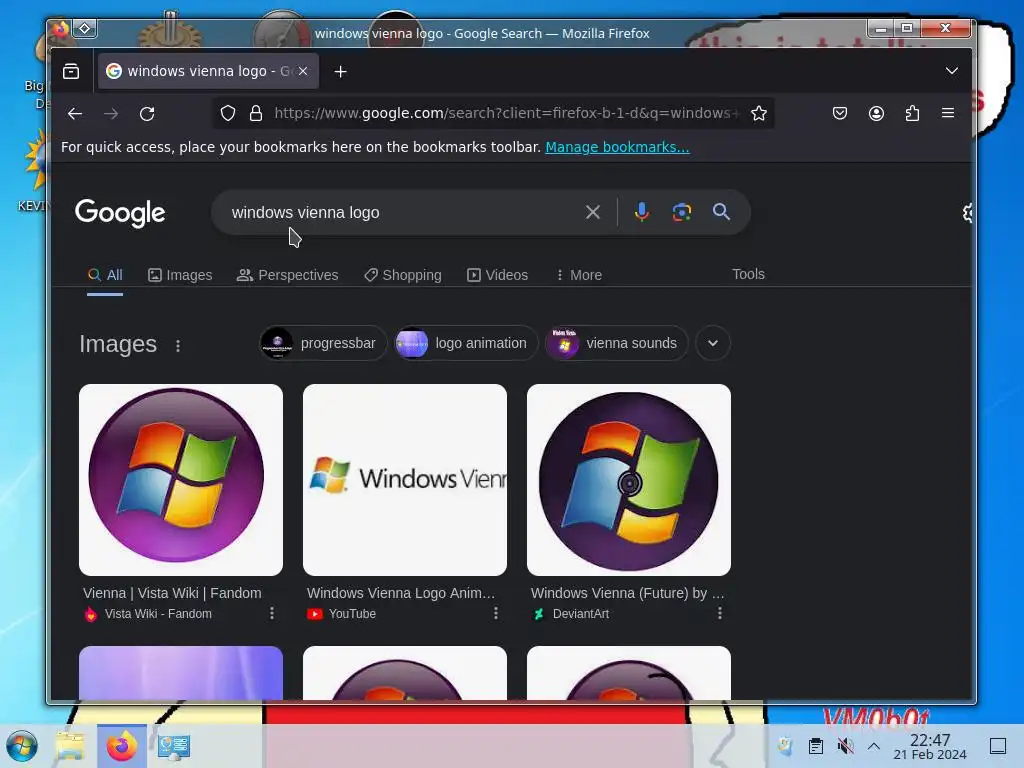
Task: Open Windows Vienna Logo Anim... link
Action: (x=401, y=593)
